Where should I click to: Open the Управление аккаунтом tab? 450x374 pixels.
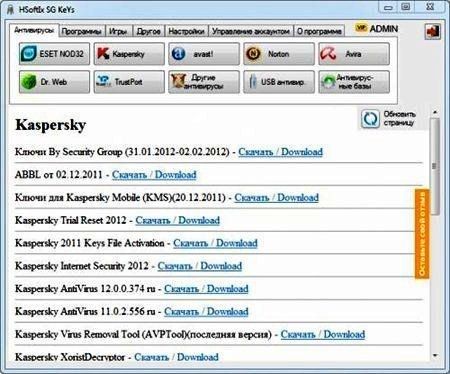tap(251, 31)
